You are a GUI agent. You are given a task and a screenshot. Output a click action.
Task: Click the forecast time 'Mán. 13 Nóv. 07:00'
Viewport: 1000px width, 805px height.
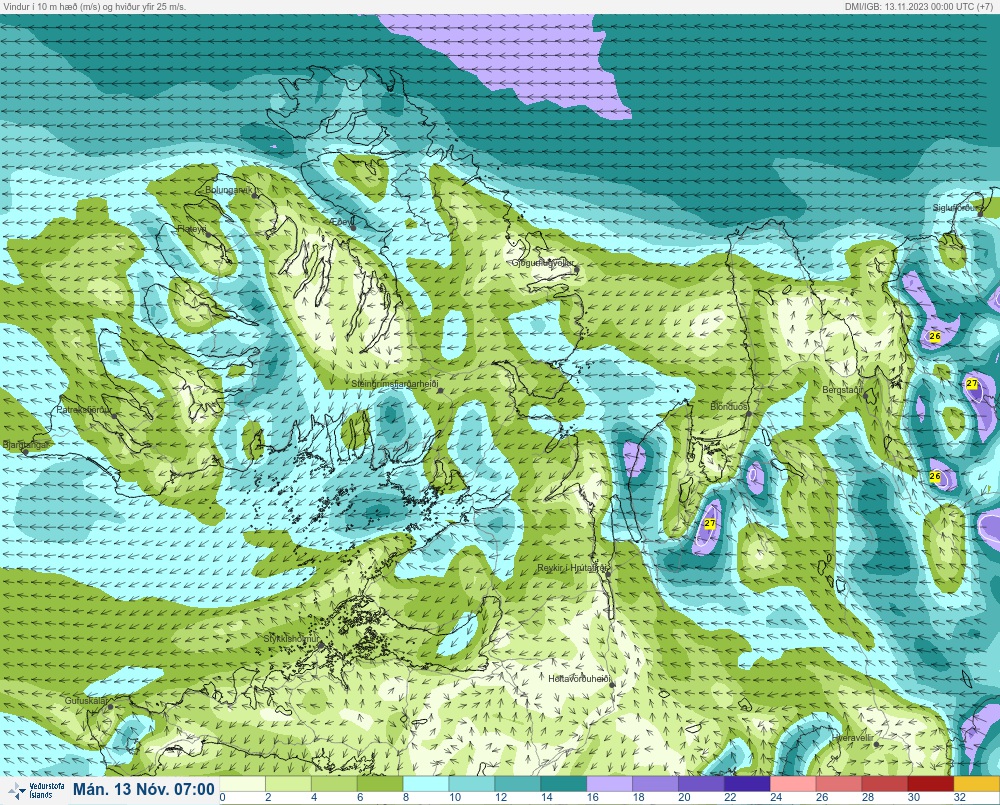click(143, 790)
